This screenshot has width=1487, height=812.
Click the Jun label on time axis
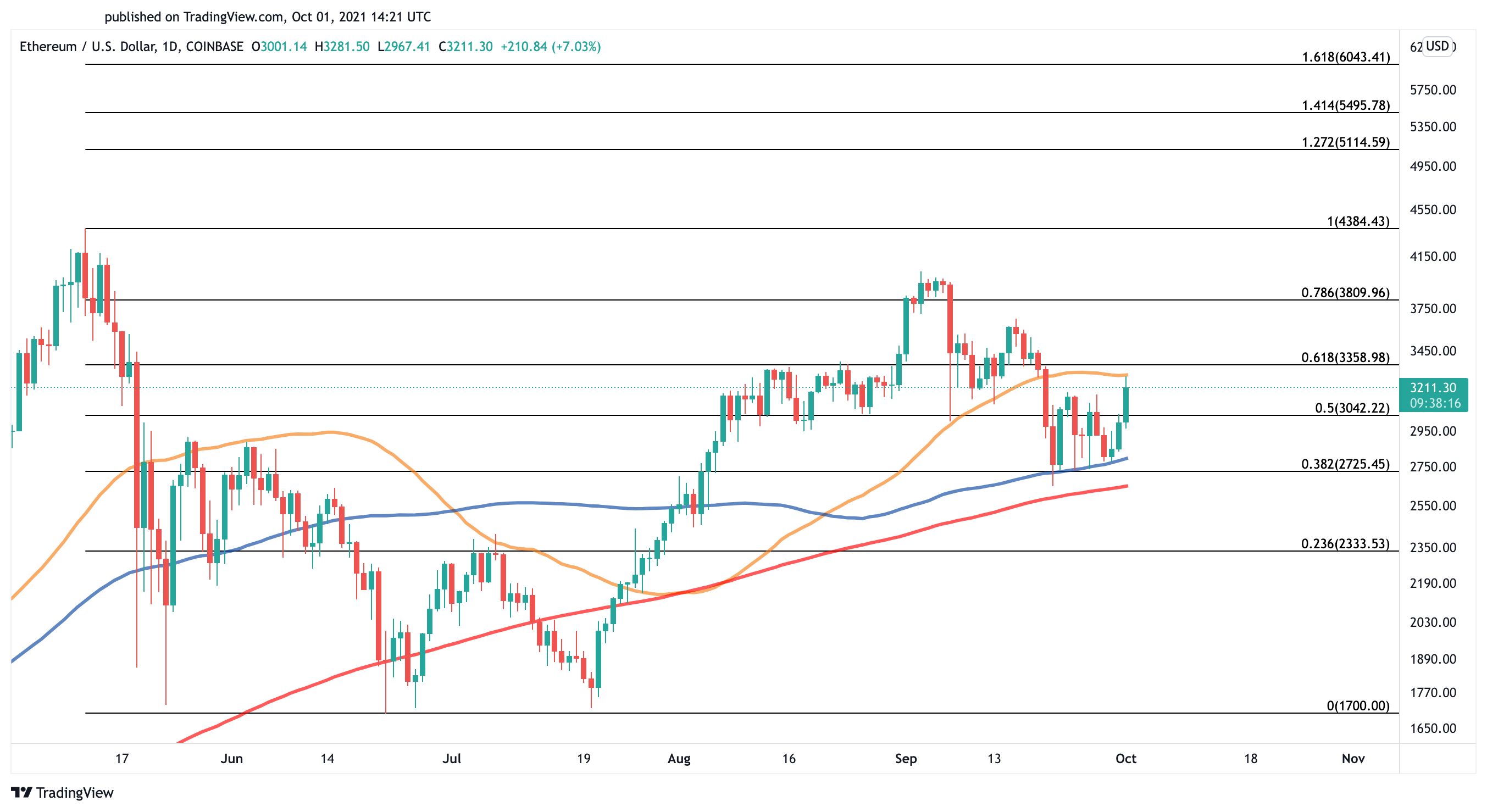[231, 758]
